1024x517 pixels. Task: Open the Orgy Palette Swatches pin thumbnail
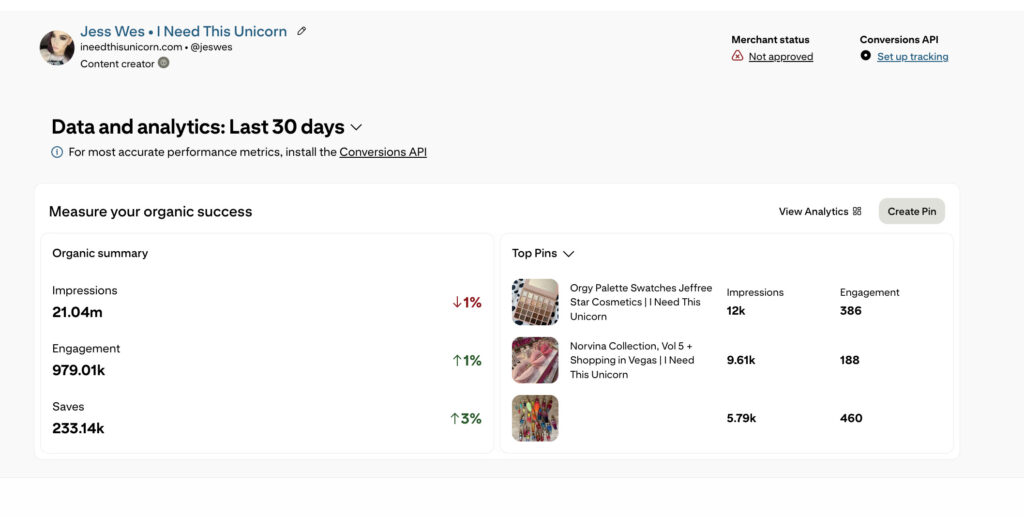[535, 302]
